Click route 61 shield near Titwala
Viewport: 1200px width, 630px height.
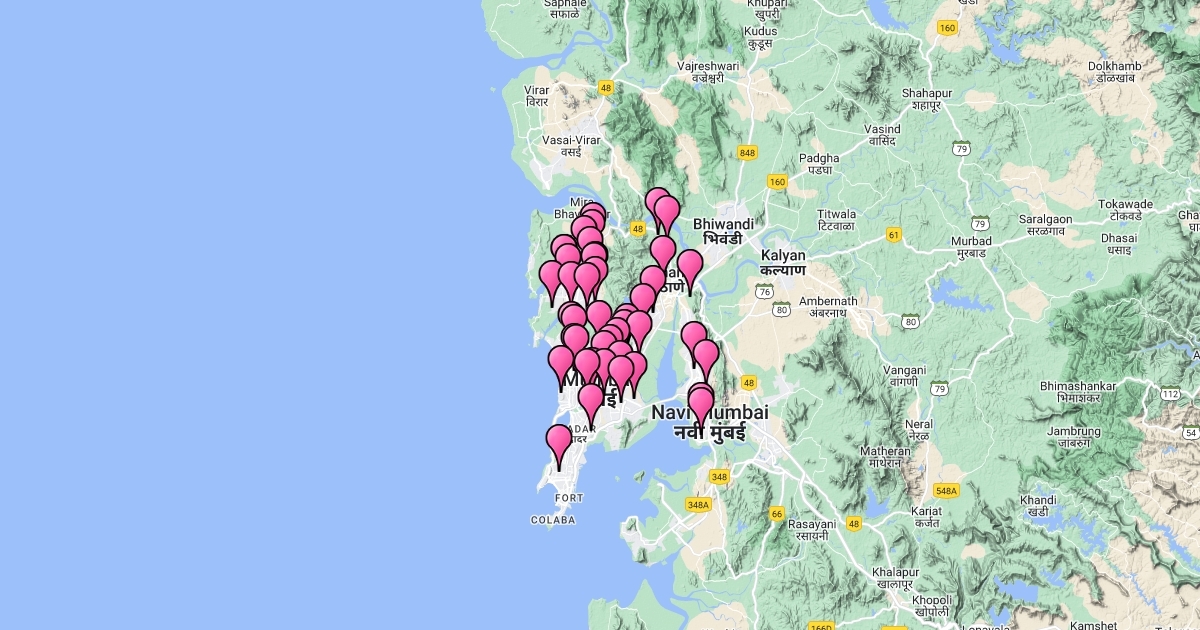894,235
